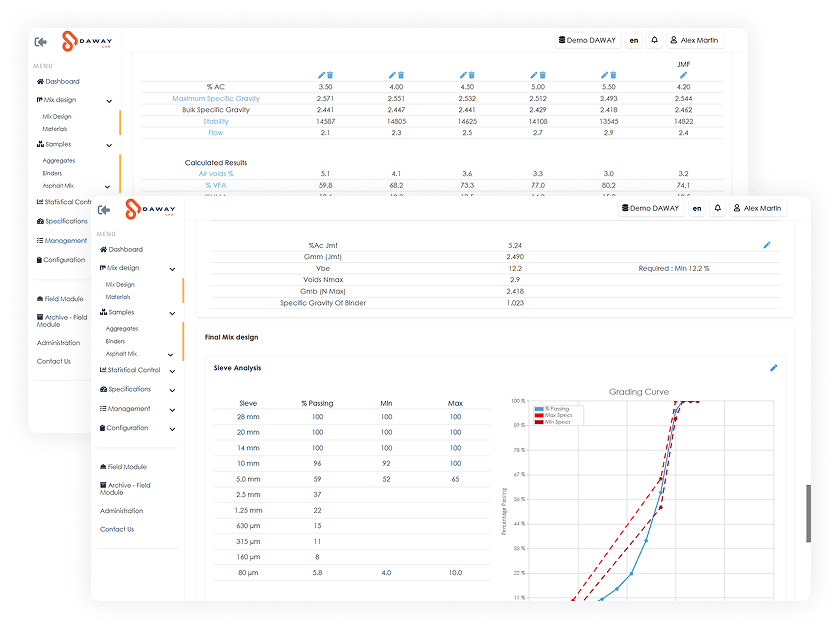Click the notification bell in the back window

(x=654, y=41)
